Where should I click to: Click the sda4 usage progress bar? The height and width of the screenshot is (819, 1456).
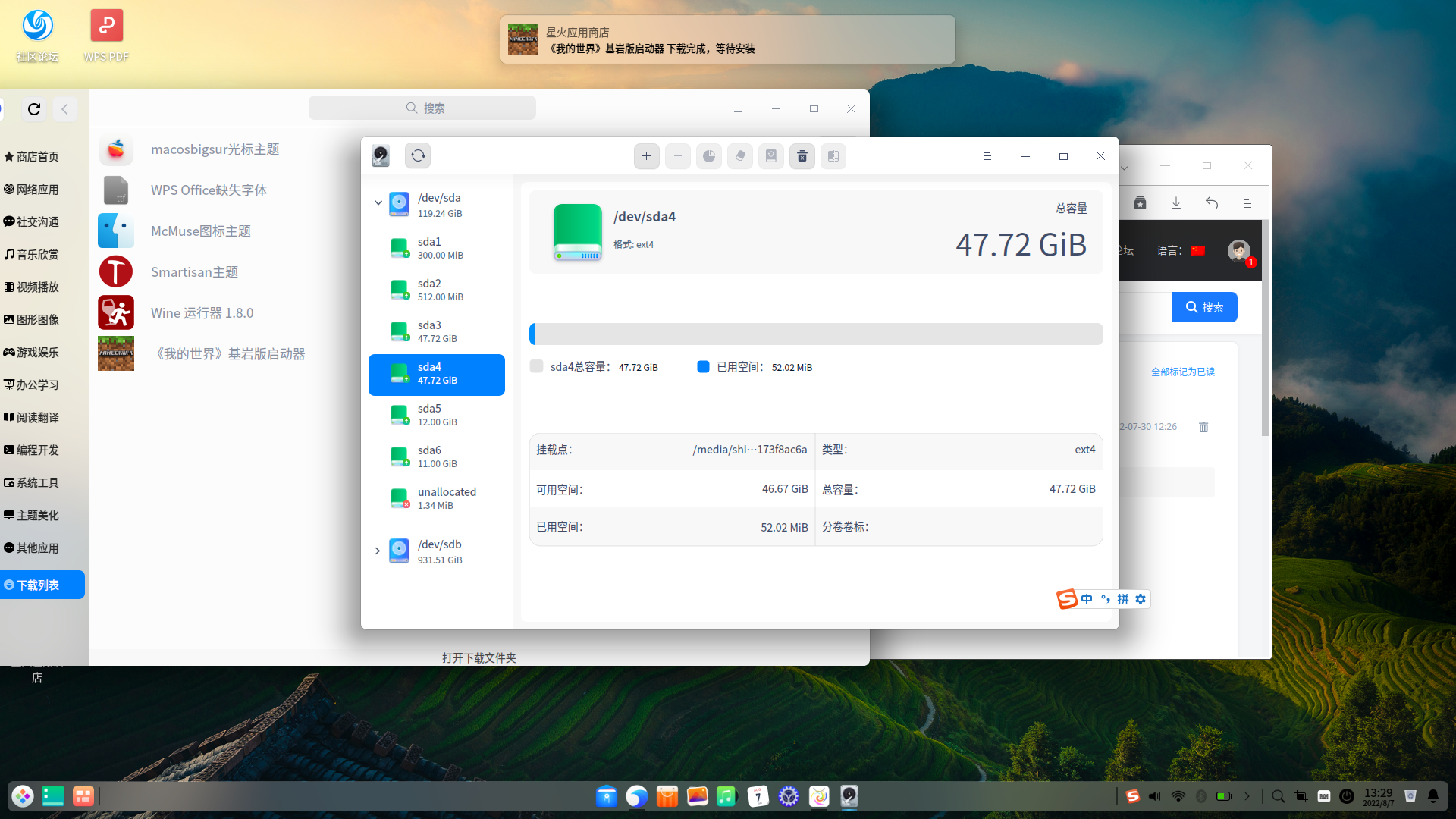point(816,334)
